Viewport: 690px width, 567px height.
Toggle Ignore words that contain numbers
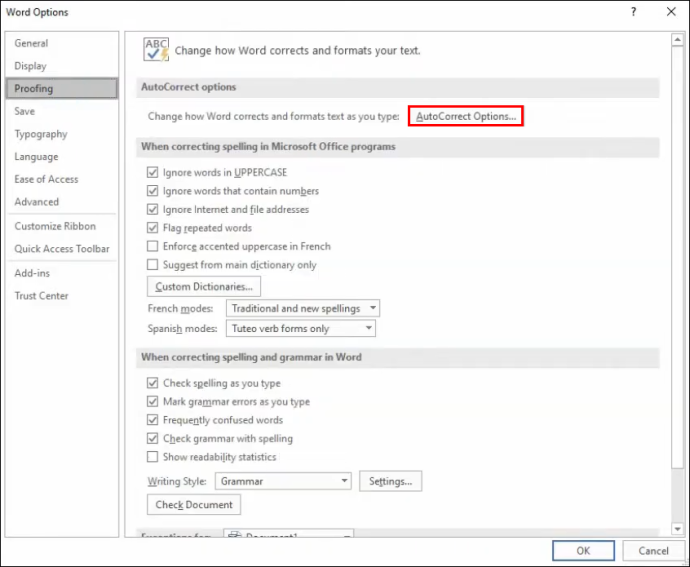pyautogui.click(x=152, y=191)
